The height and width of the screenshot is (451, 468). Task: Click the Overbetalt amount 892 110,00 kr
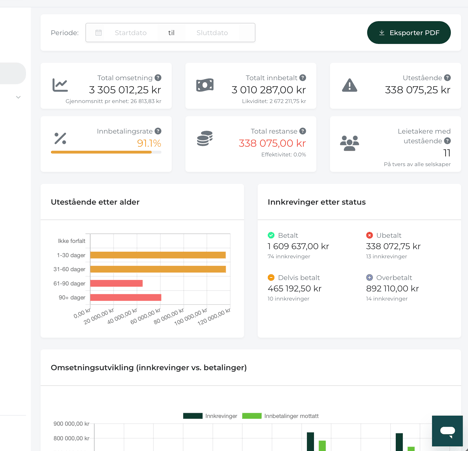click(x=392, y=289)
